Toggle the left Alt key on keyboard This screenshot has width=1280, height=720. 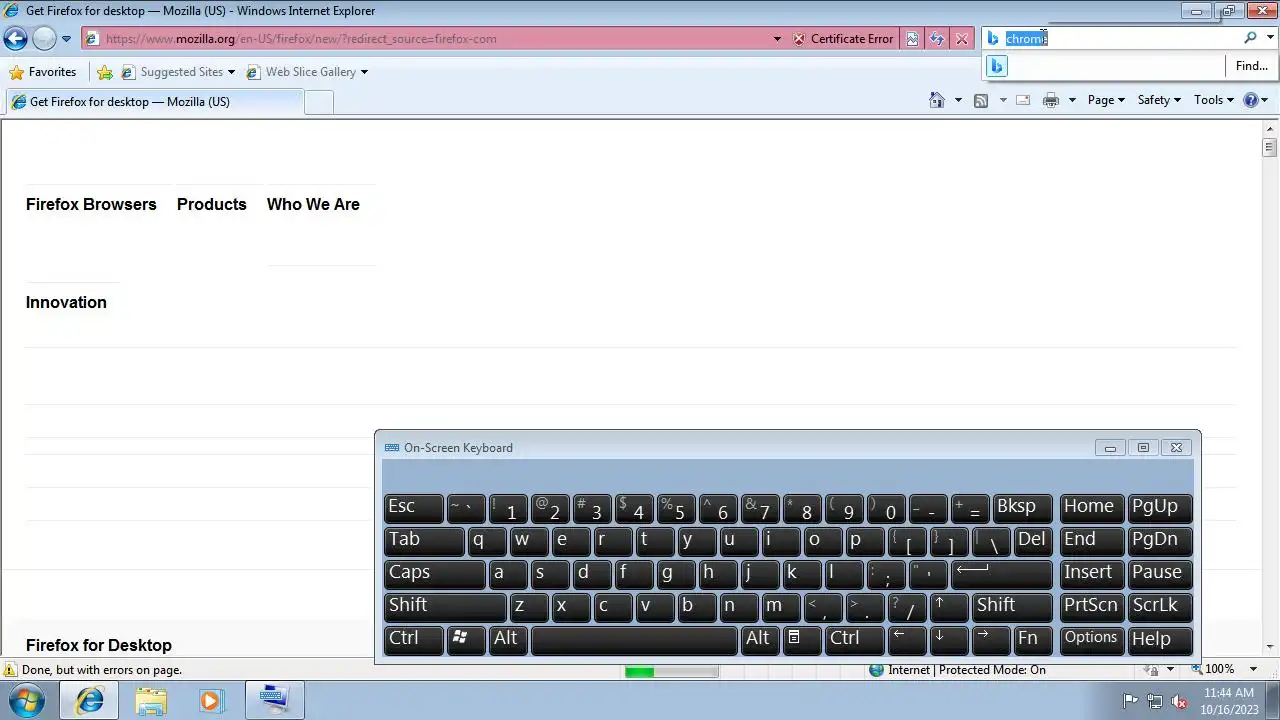506,639
